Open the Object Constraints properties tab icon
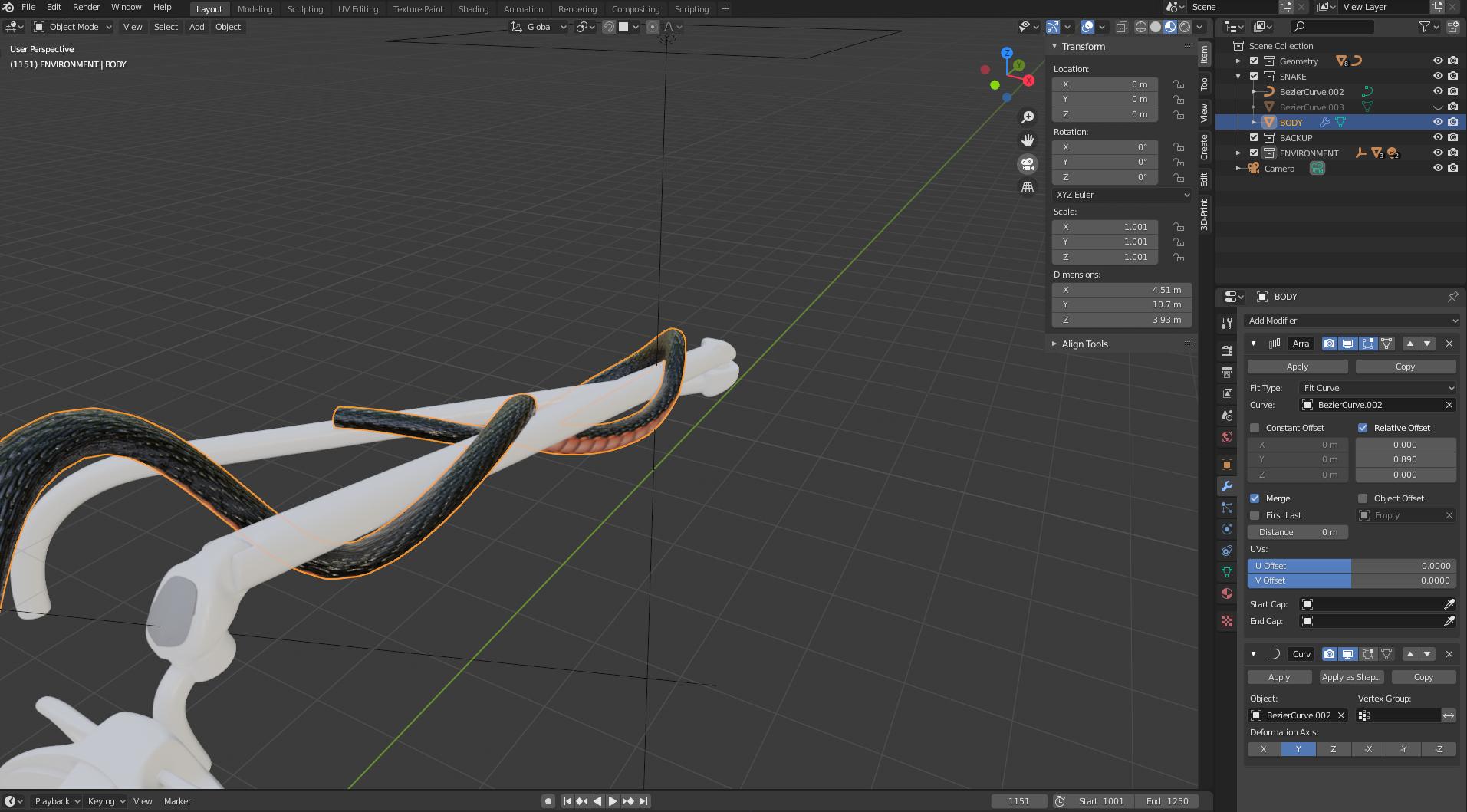1467x812 pixels. tap(1227, 551)
